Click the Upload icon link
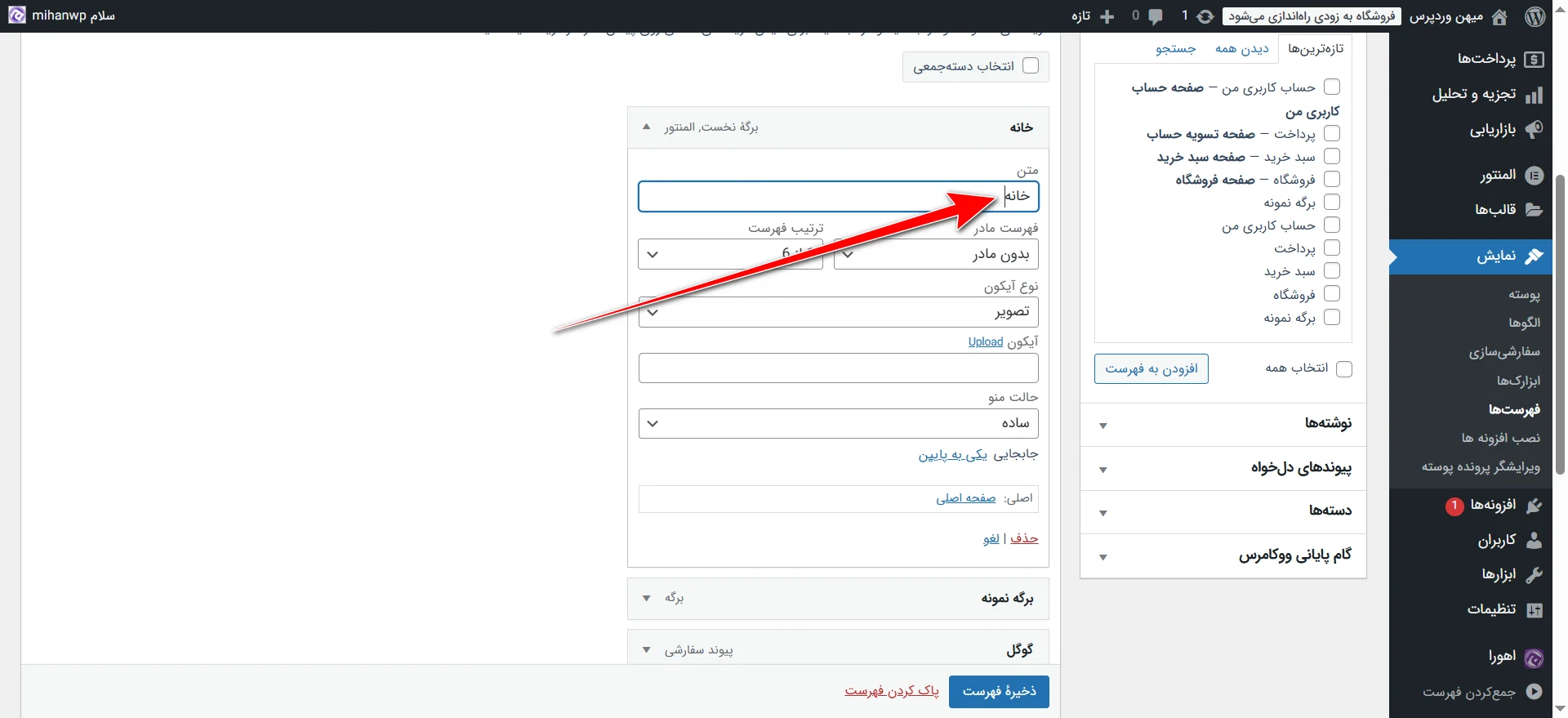This screenshot has width=1568, height=718. pyautogui.click(x=986, y=341)
